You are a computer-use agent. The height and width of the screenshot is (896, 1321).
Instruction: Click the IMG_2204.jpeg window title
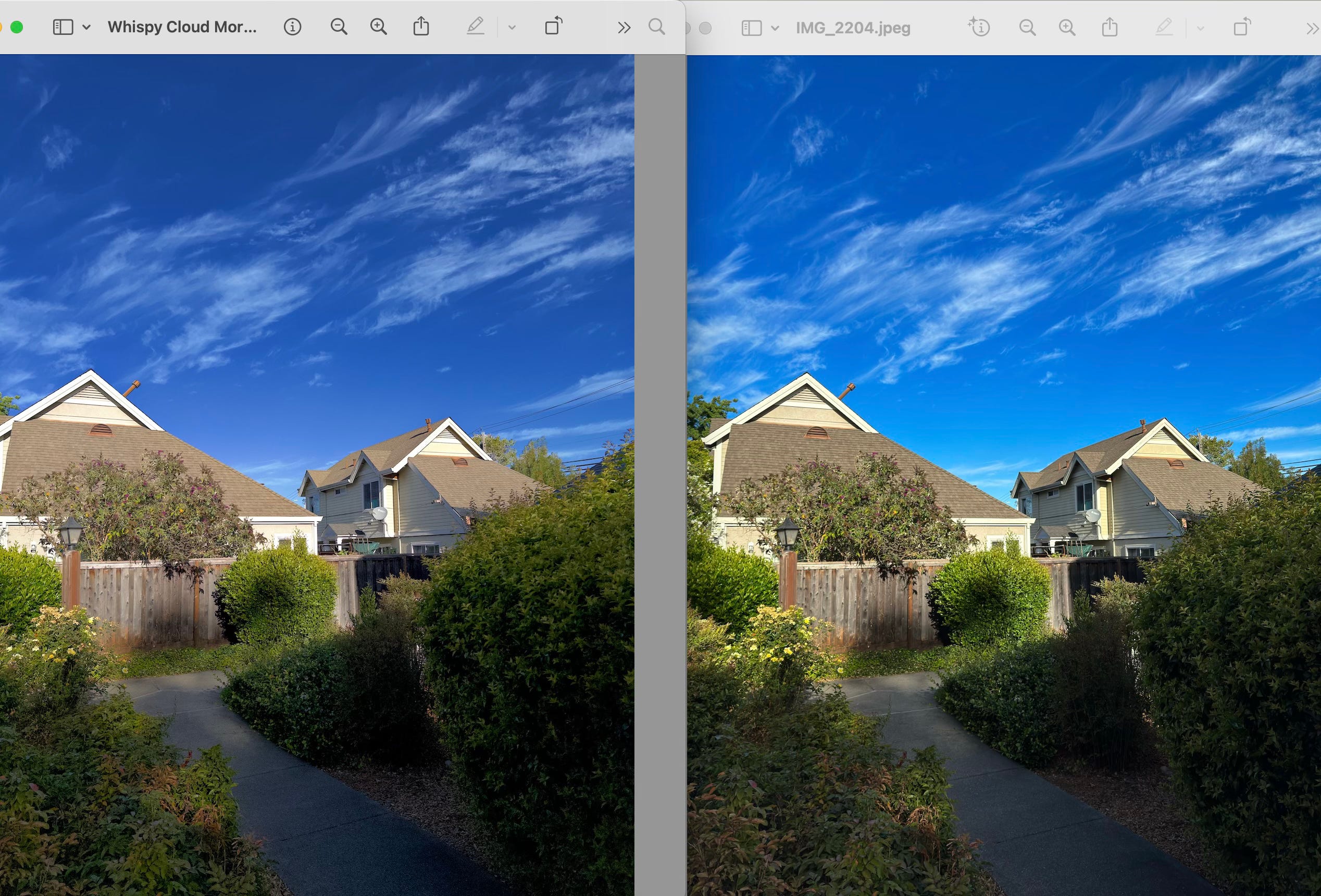coord(853,28)
